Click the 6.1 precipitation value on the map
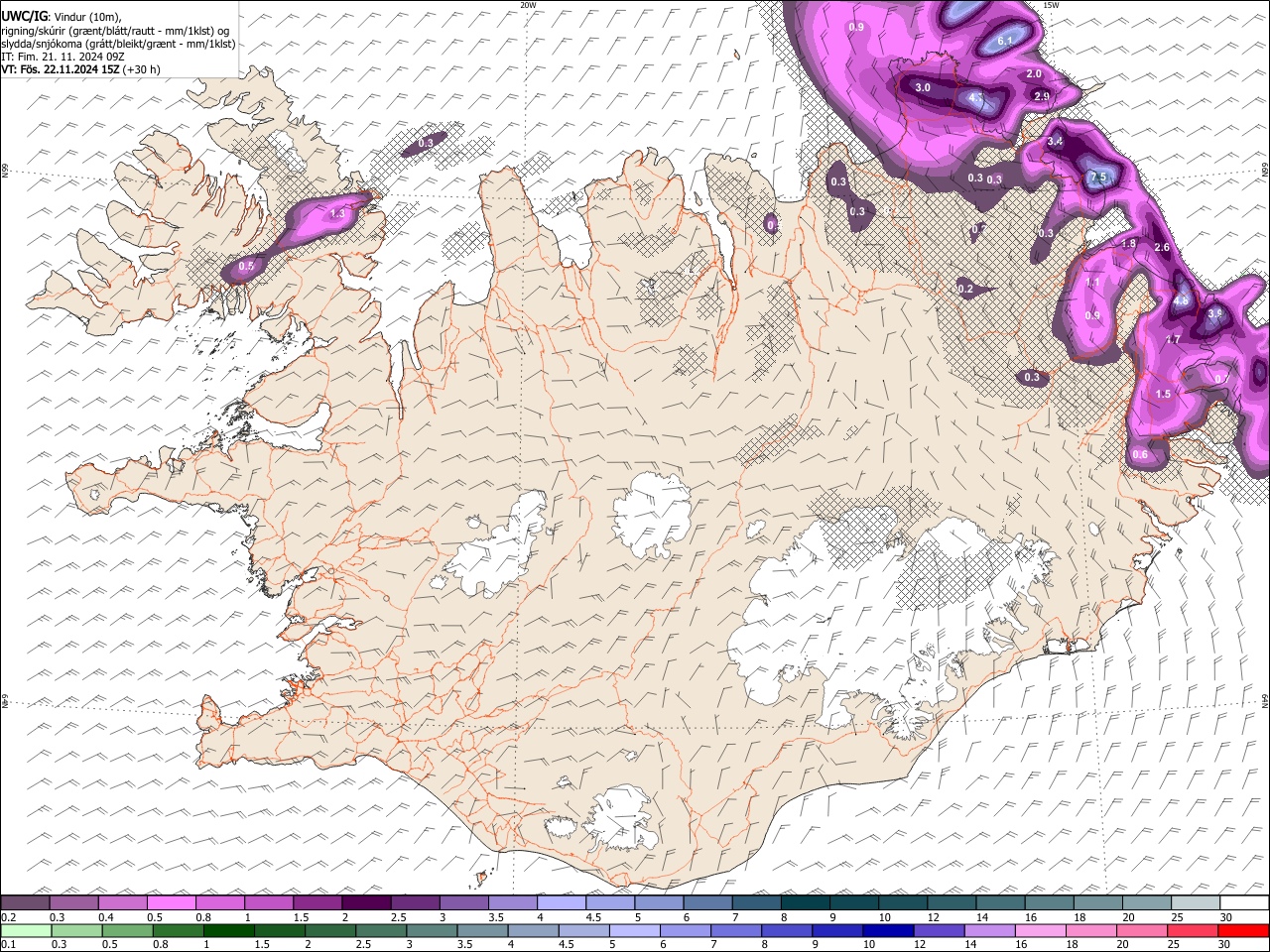Screen dimensions: 1270x952 point(1004,41)
